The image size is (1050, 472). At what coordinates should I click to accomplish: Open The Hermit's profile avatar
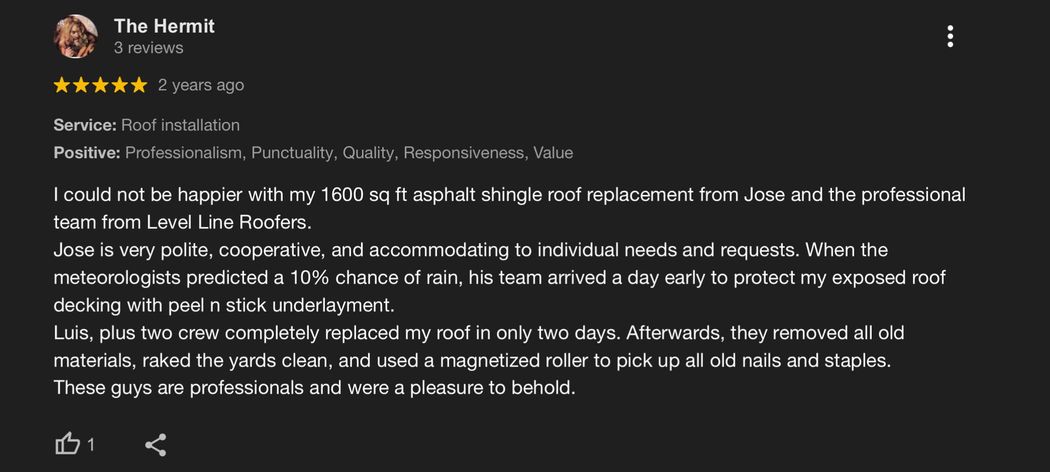[76, 36]
